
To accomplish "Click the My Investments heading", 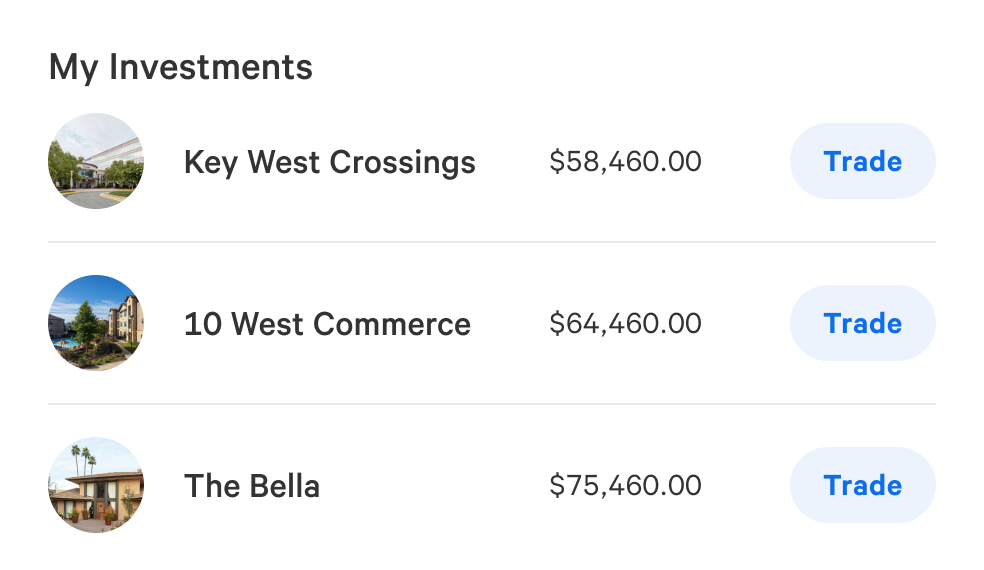I will click(x=180, y=68).
